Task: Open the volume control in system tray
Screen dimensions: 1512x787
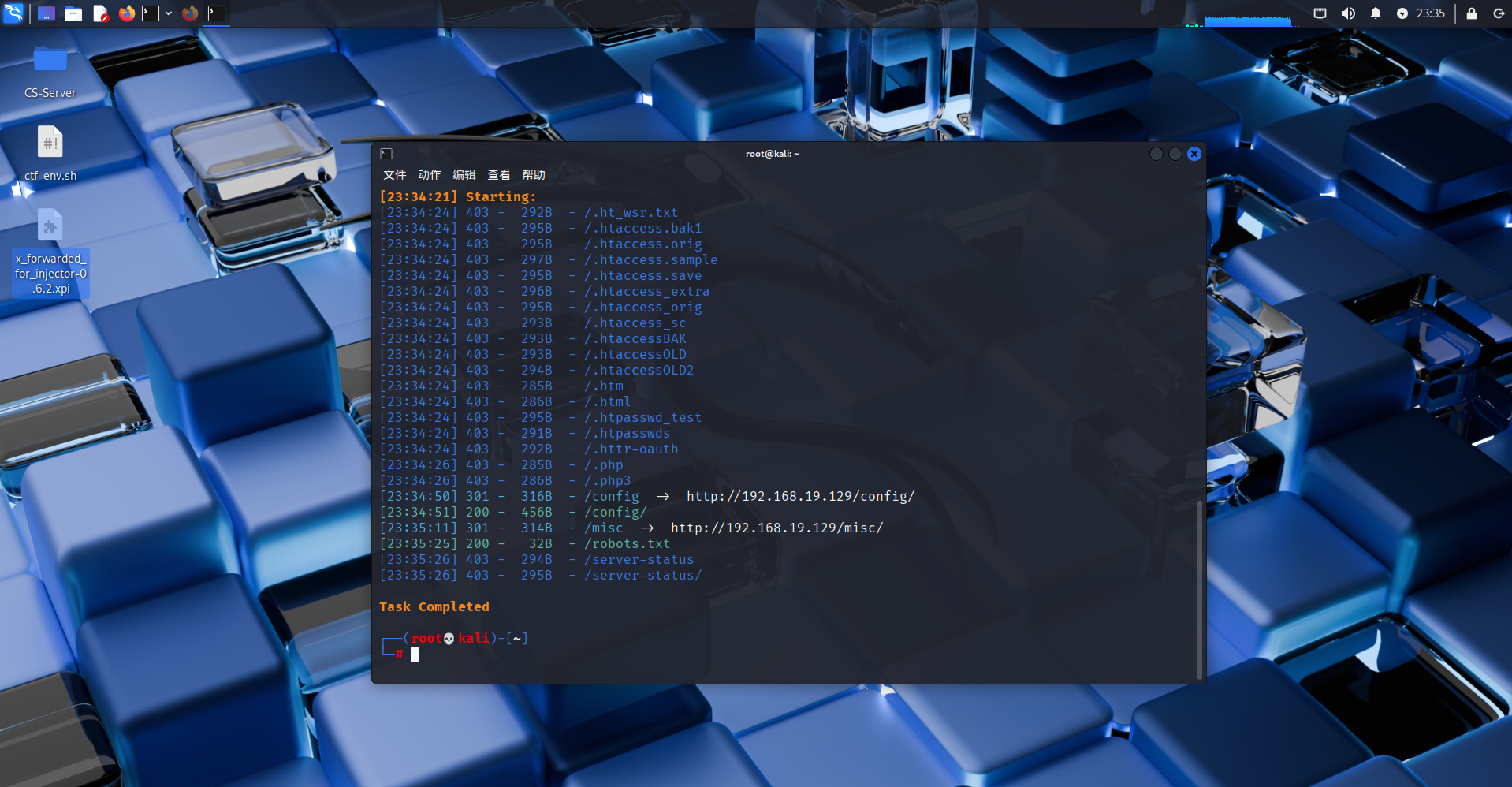Action: click(x=1348, y=13)
